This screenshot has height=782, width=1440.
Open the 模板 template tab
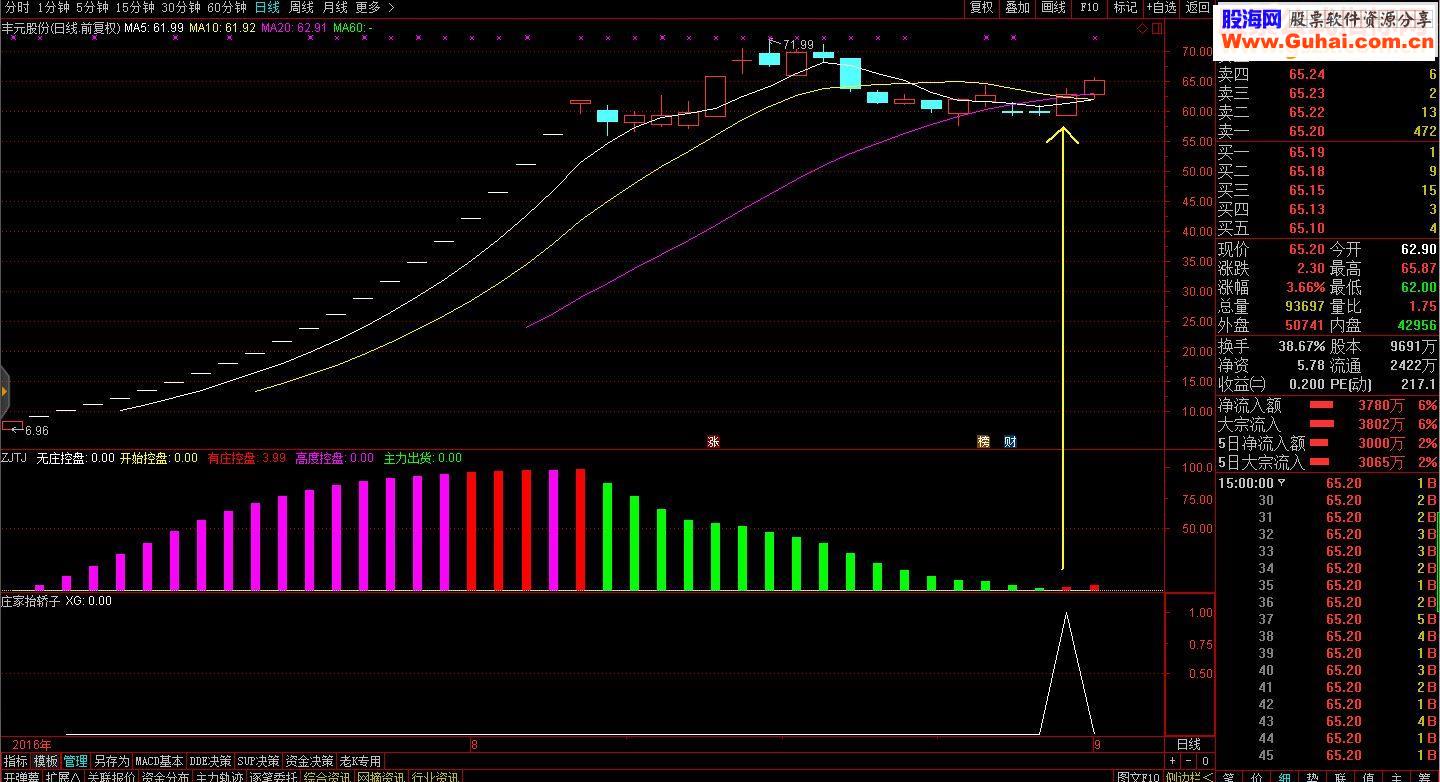[x=46, y=761]
